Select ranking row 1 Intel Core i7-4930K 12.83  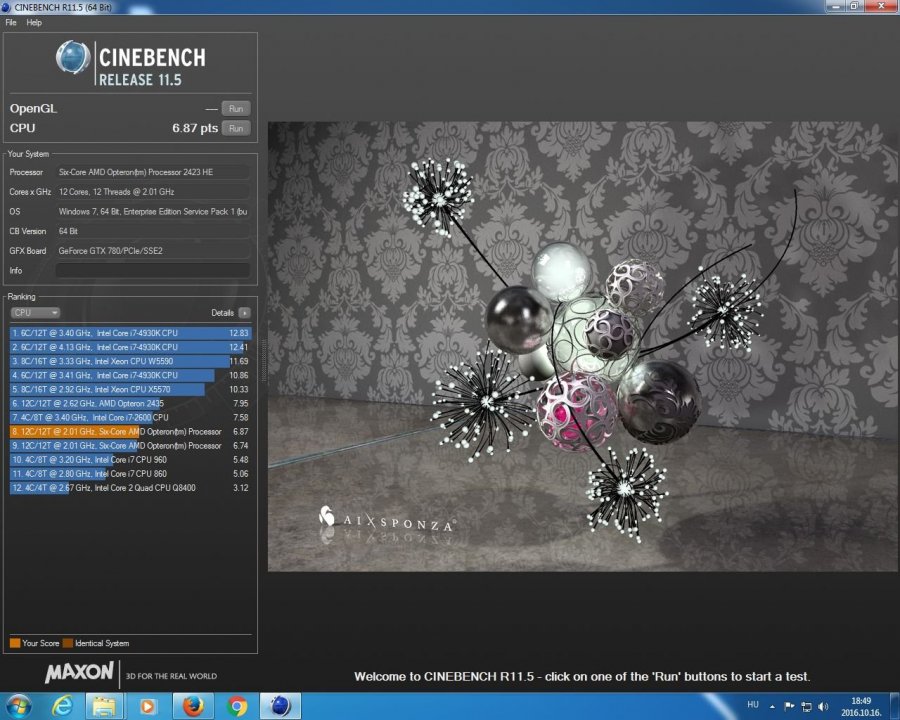130,333
